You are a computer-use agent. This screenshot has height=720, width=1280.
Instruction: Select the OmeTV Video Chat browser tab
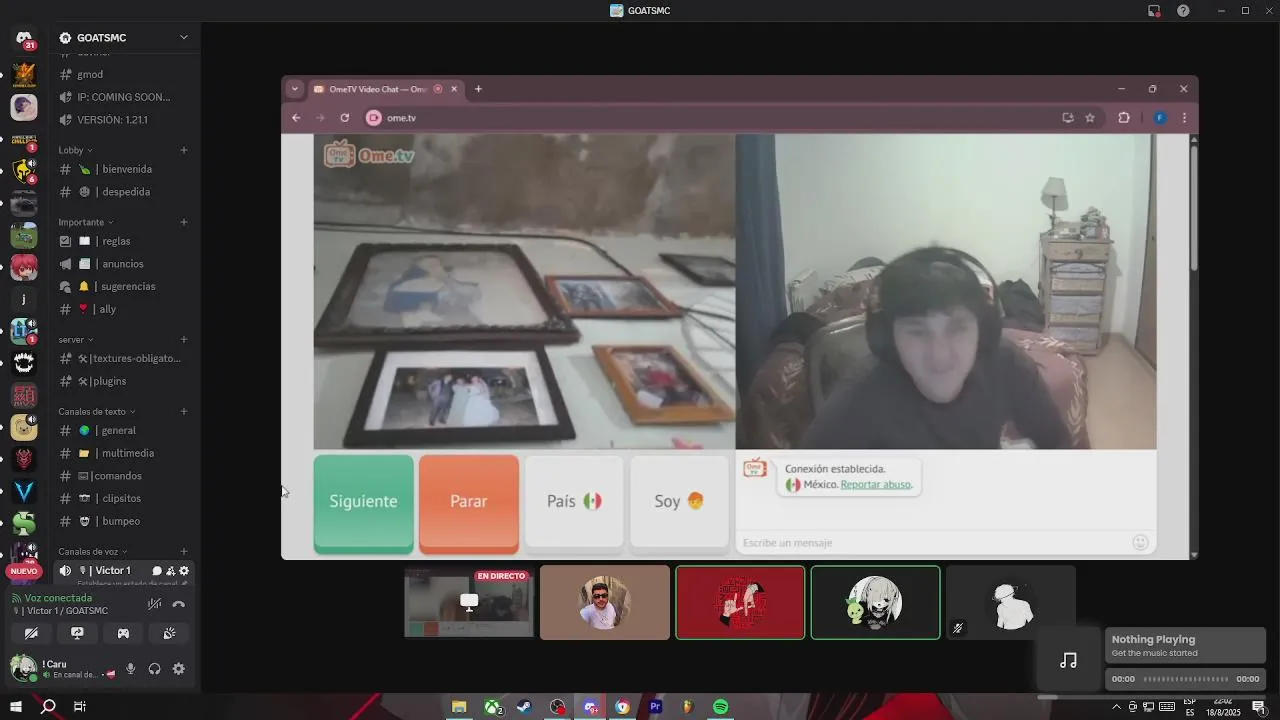pos(385,89)
